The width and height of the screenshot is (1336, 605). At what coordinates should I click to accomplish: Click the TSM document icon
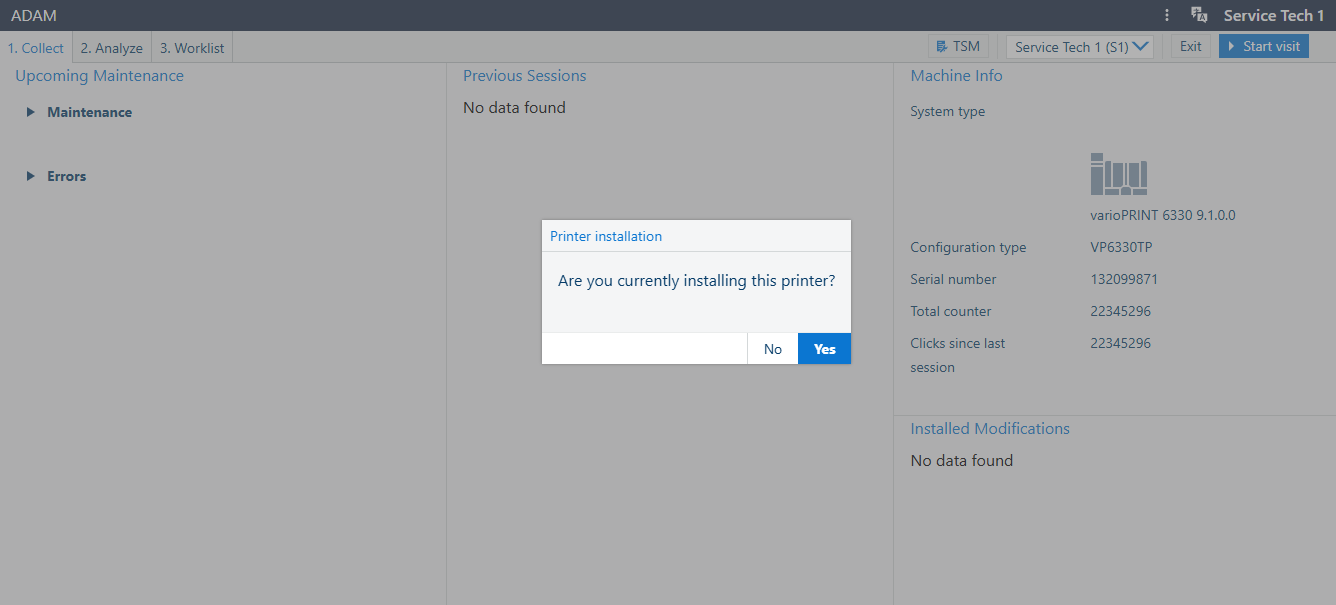click(941, 46)
